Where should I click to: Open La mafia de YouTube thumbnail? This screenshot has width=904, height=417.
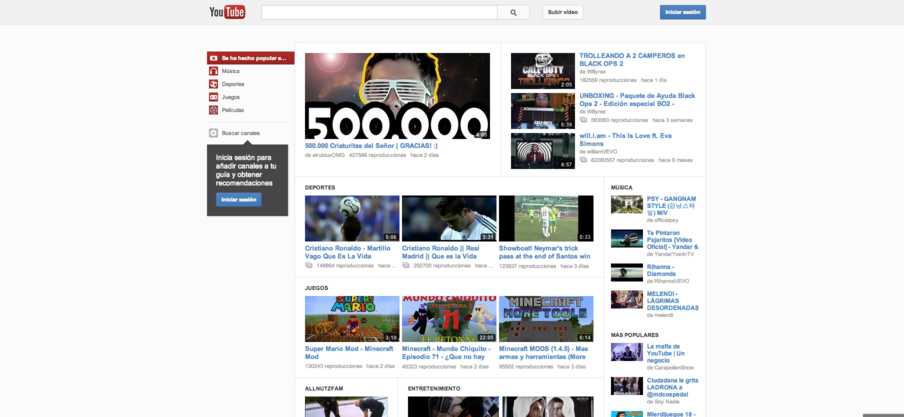(627, 352)
